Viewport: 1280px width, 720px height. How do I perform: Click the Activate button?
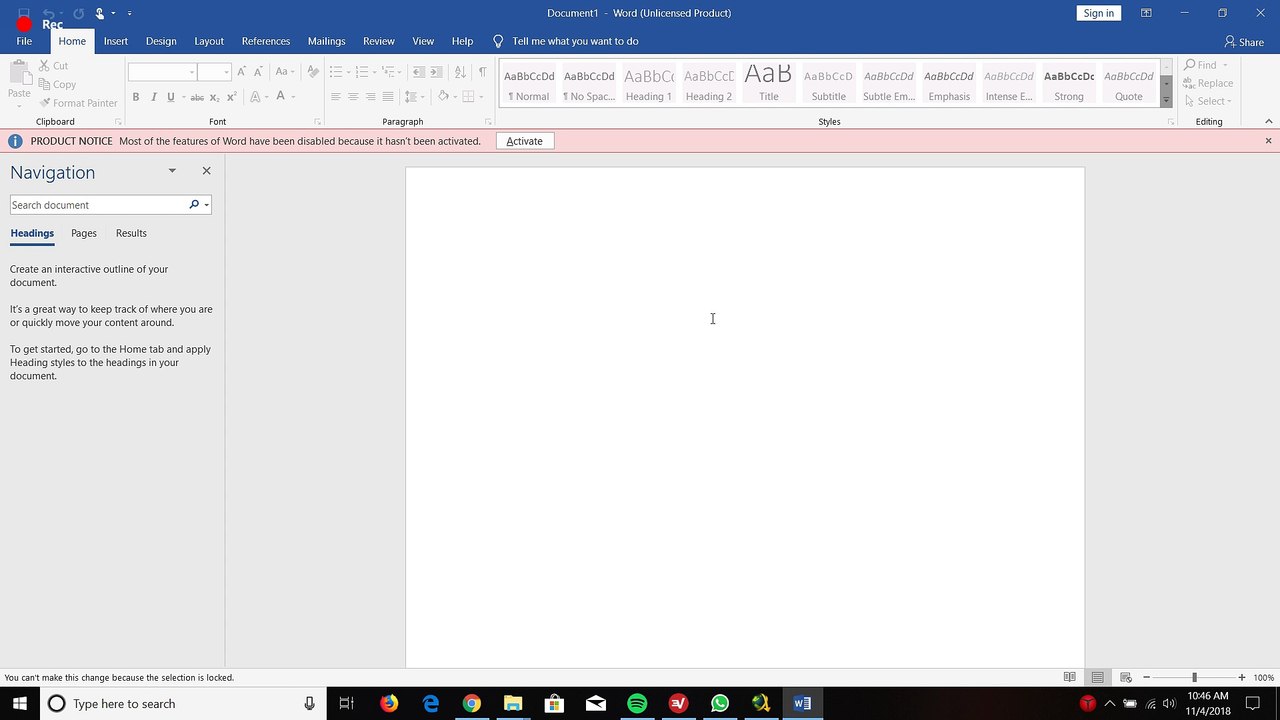click(524, 141)
